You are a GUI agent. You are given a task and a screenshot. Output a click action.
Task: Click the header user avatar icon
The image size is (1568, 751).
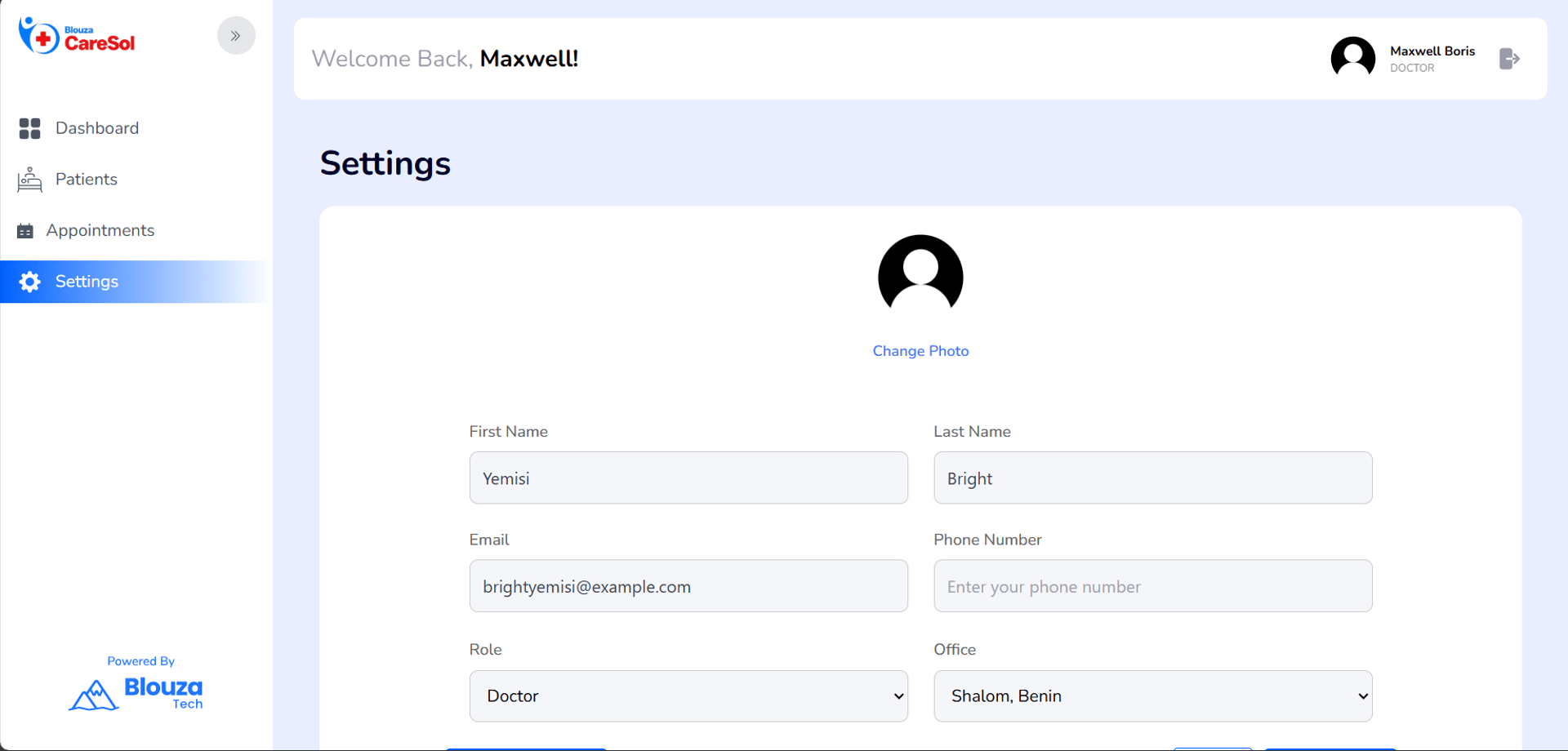pos(1352,59)
